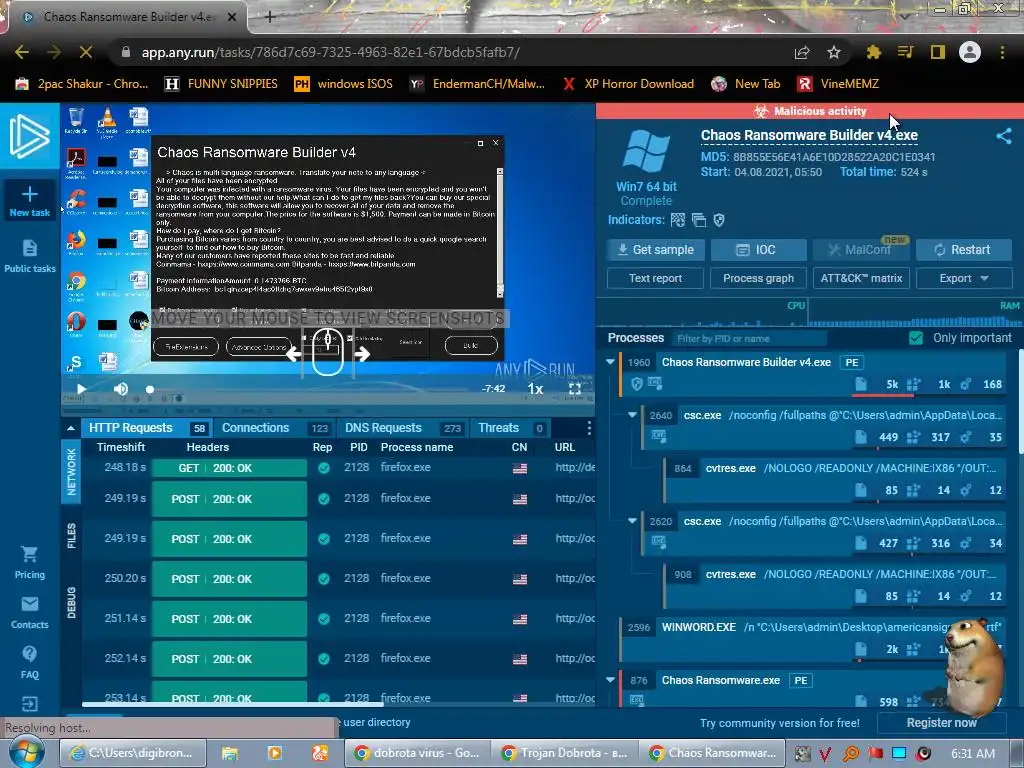Open Text report
This screenshot has height=768, width=1024.
point(655,278)
